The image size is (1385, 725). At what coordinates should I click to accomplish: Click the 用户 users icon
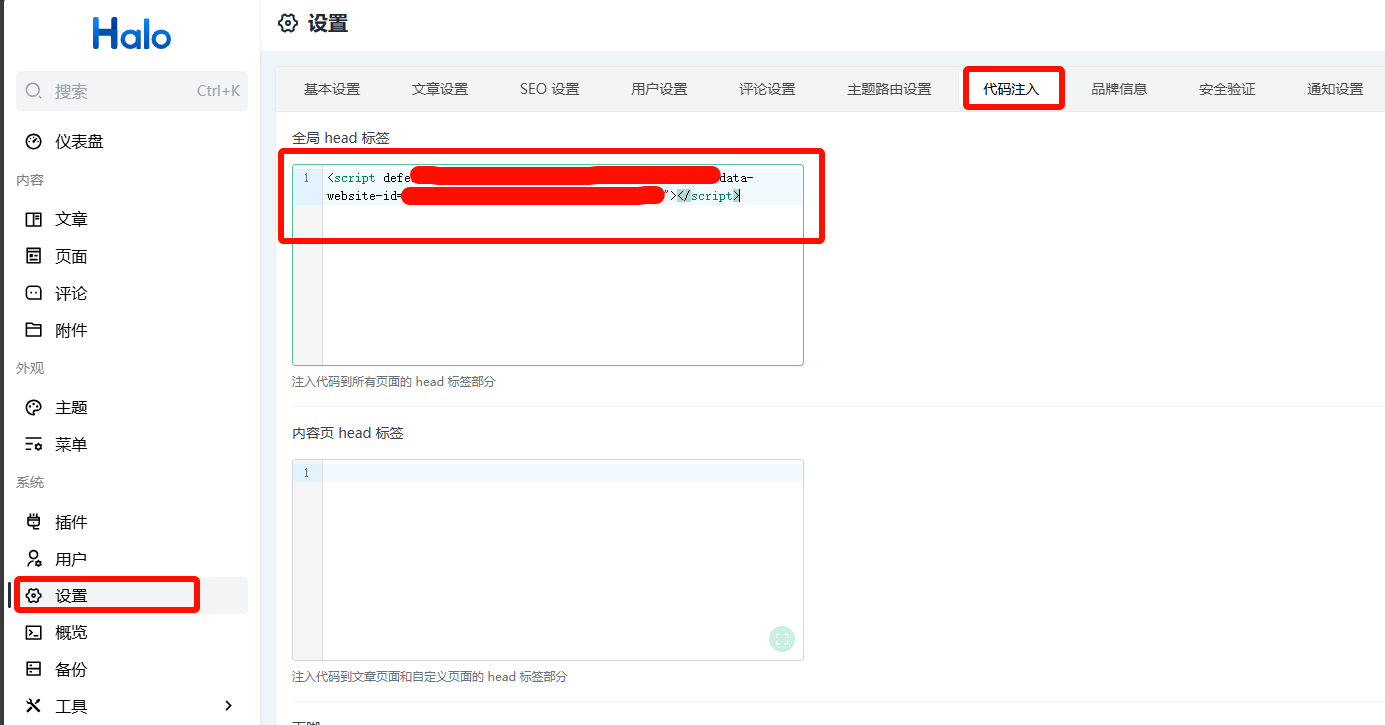(34, 559)
